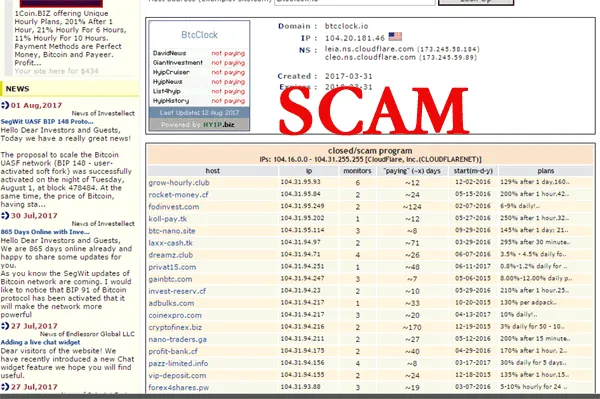This screenshot has height=399, width=600.
Task: Click the "paying" (~x) days column header
Action: [x=412, y=171]
